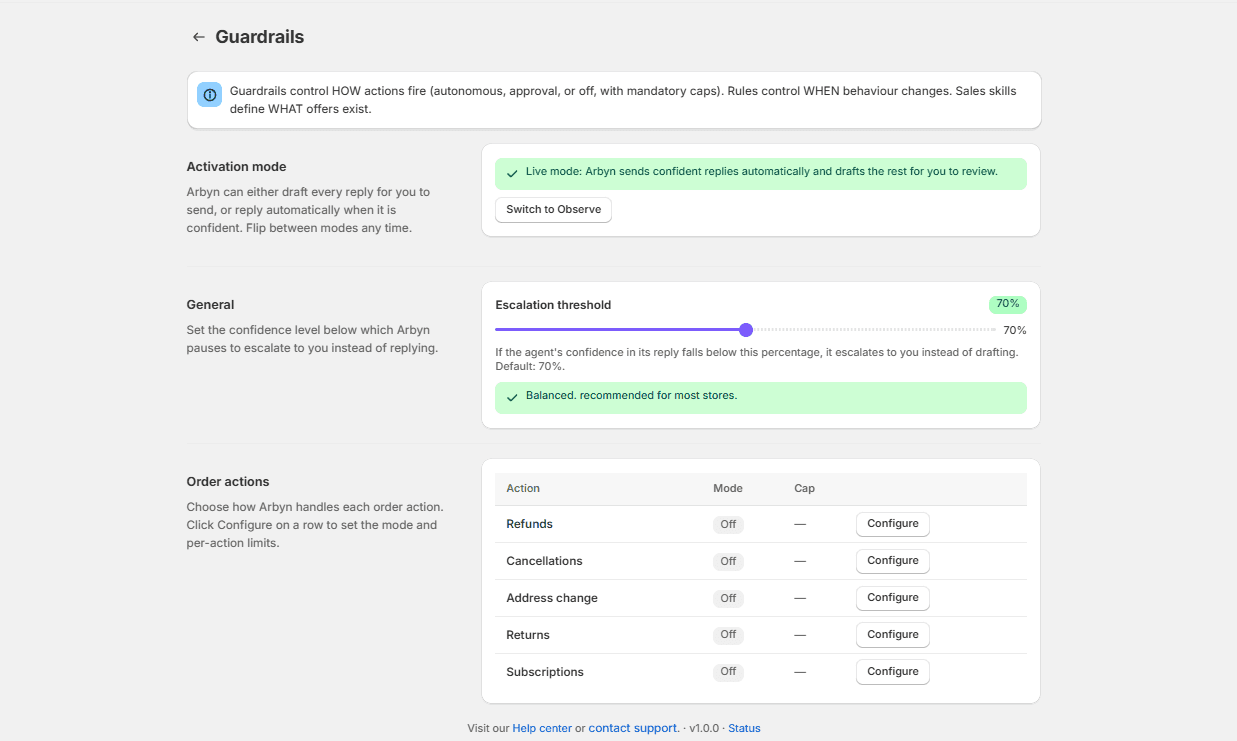Click the Address change row label
Image resolution: width=1237 pixels, height=741 pixels.
click(x=552, y=598)
